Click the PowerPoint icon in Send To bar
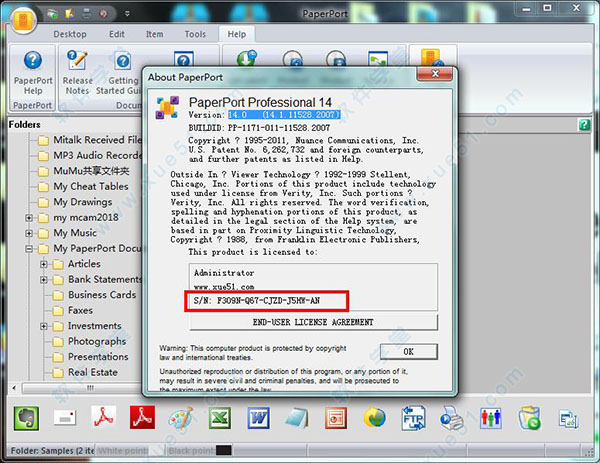600x463 pixels. coord(334,417)
